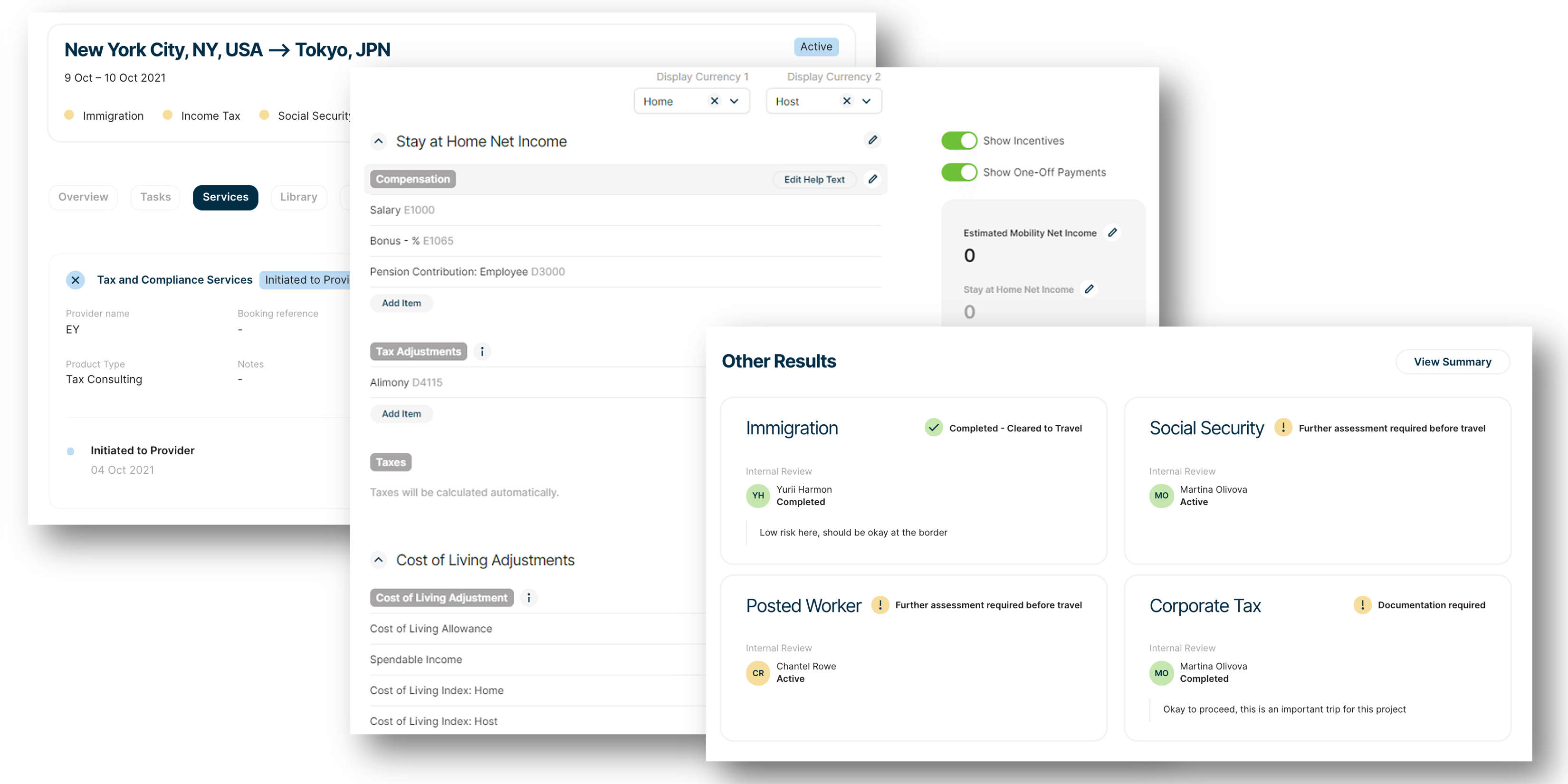Click Add Item under Compensation section
The image size is (1568, 784).
coord(400,302)
